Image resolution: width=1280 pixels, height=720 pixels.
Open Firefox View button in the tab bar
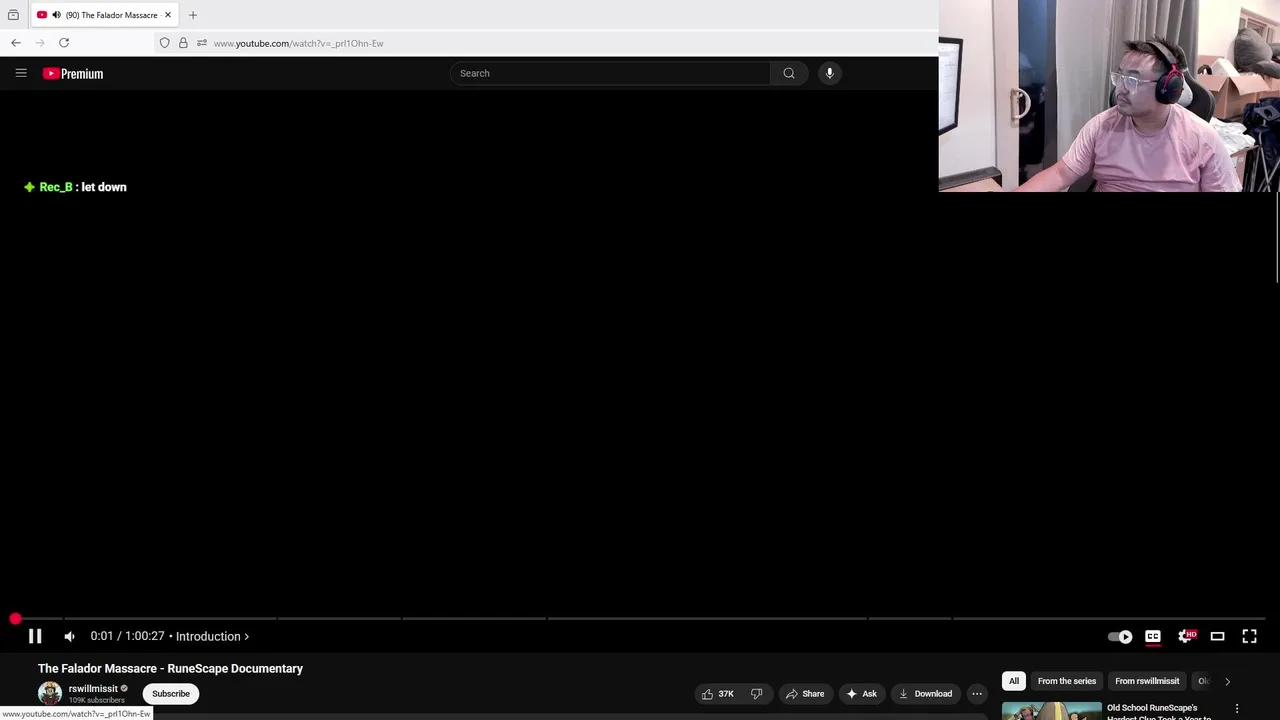(x=13, y=15)
